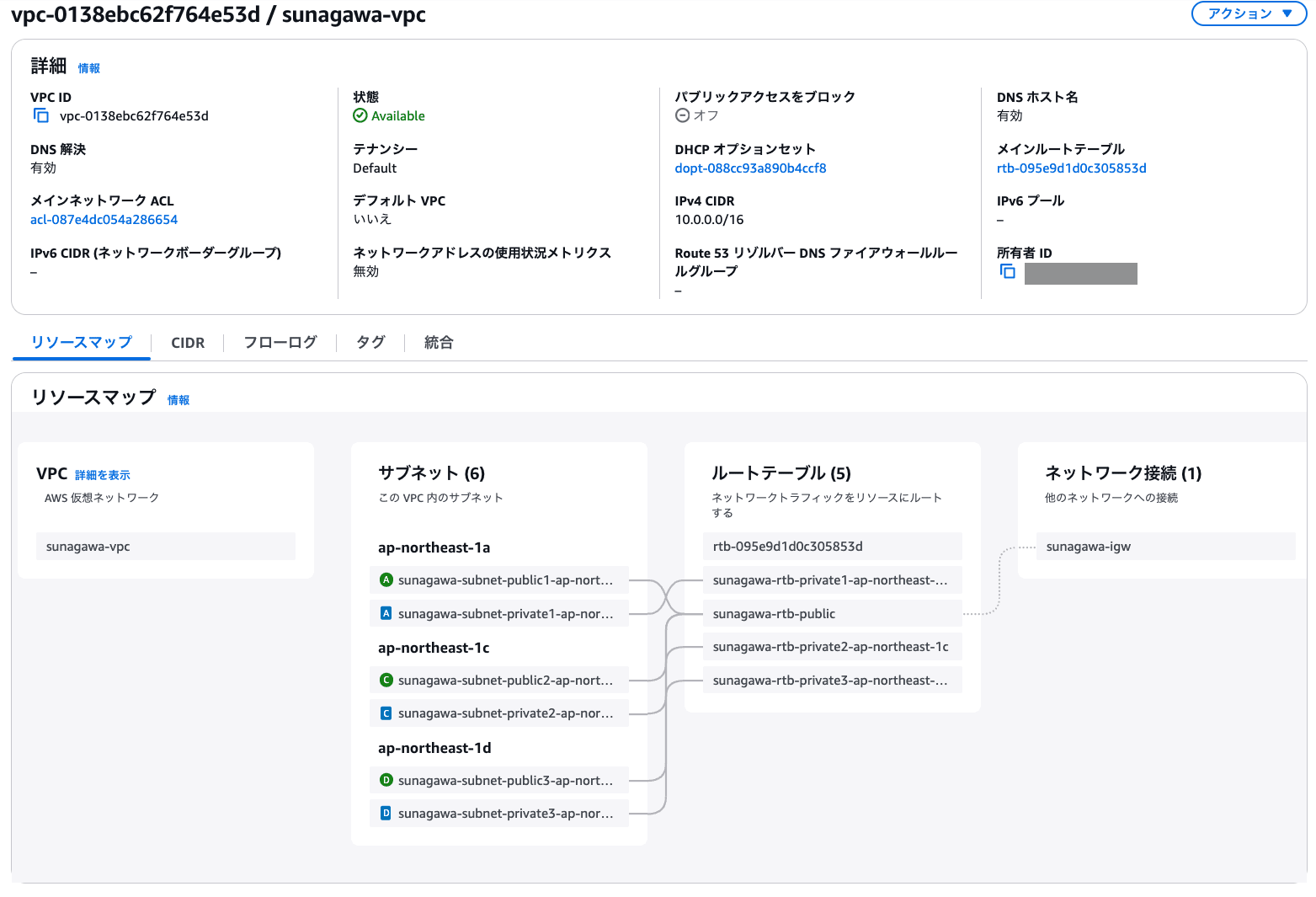Click the サブネット (6) heading
This screenshot has height=897, width=1316.
(x=432, y=473)
